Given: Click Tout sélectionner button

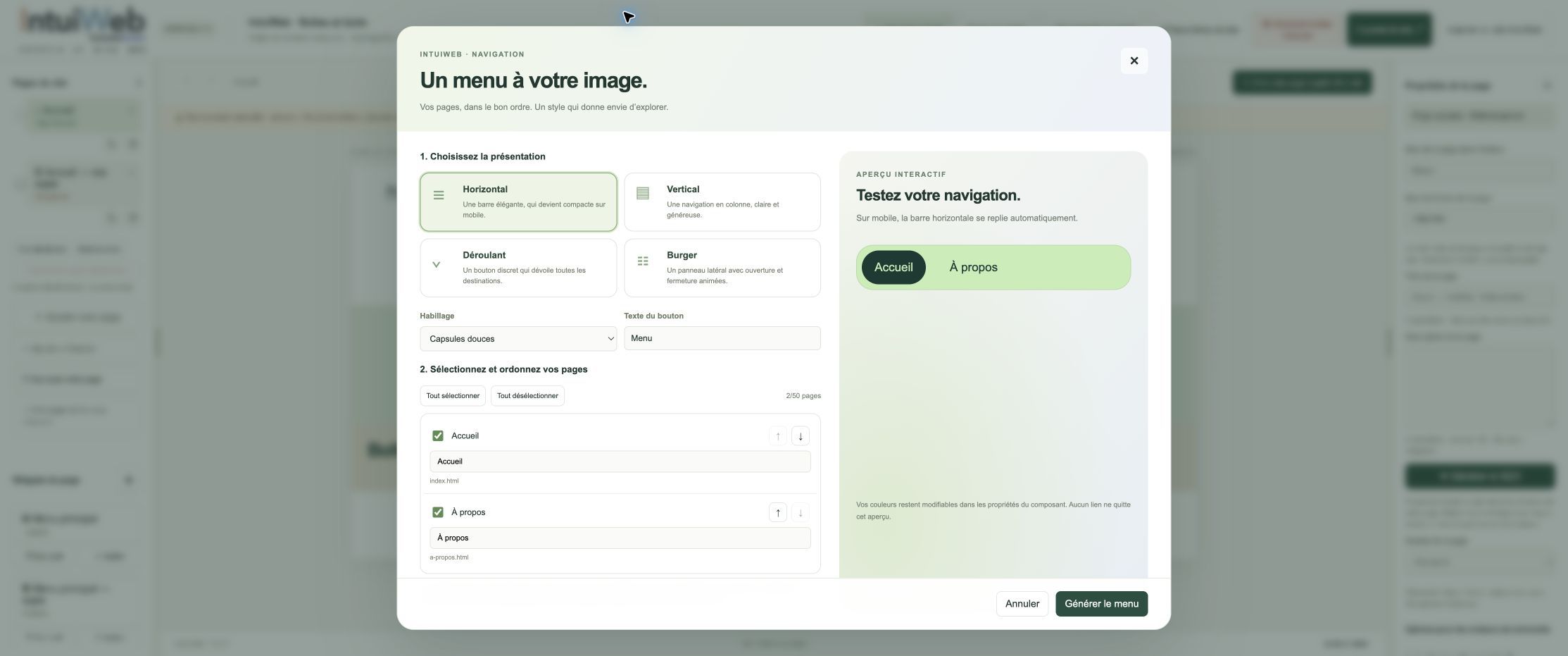Looking at the screenshot, I should (x=453, y=396).
